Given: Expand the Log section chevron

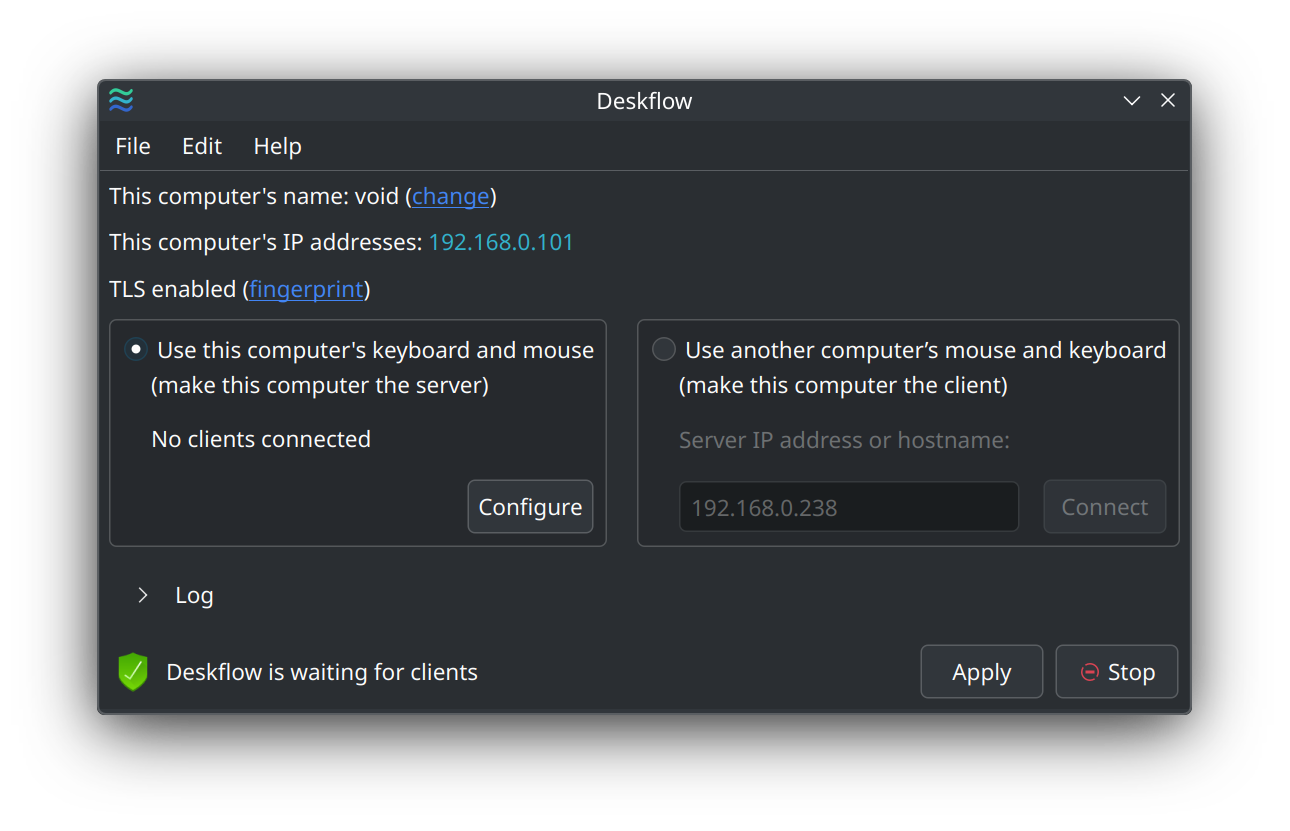Looking at the screenshot, I should click(143, 595).
